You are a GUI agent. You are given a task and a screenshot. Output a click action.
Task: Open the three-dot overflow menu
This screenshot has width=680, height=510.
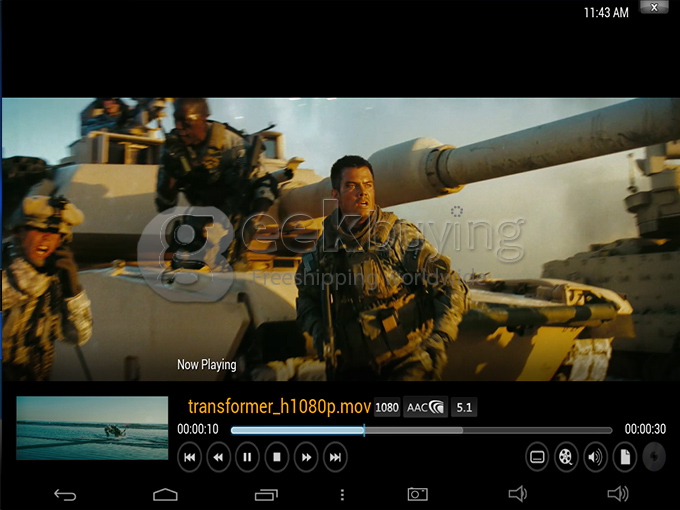tap(342, 494)
